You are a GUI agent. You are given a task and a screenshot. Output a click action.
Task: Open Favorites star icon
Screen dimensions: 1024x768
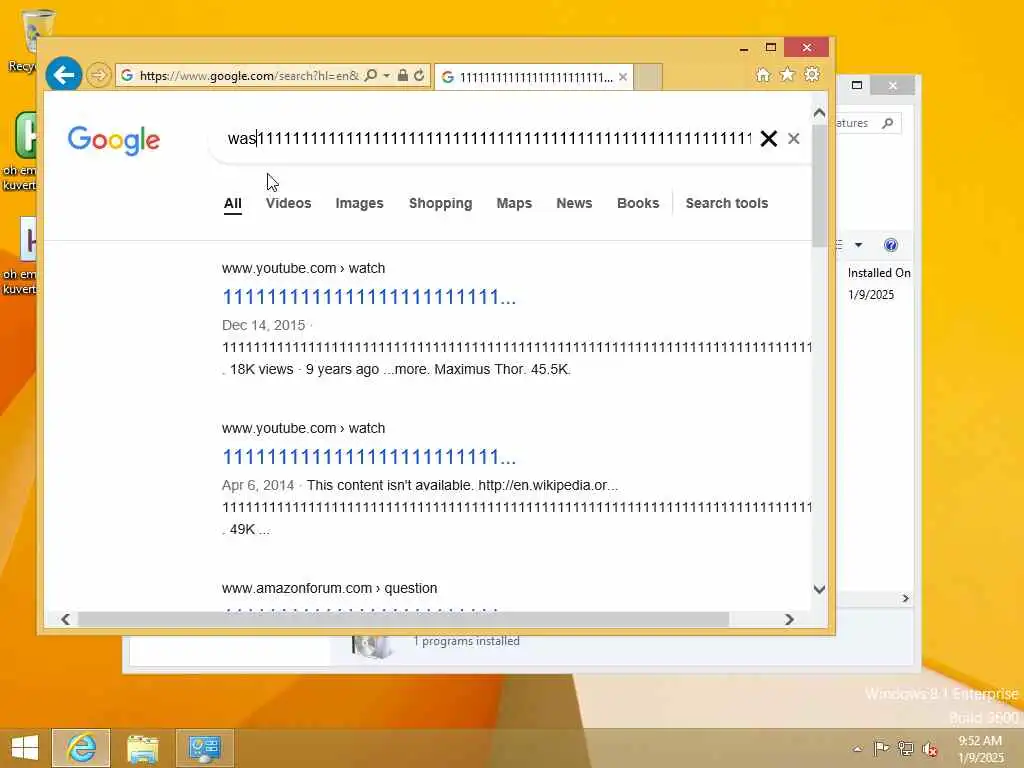787,74
